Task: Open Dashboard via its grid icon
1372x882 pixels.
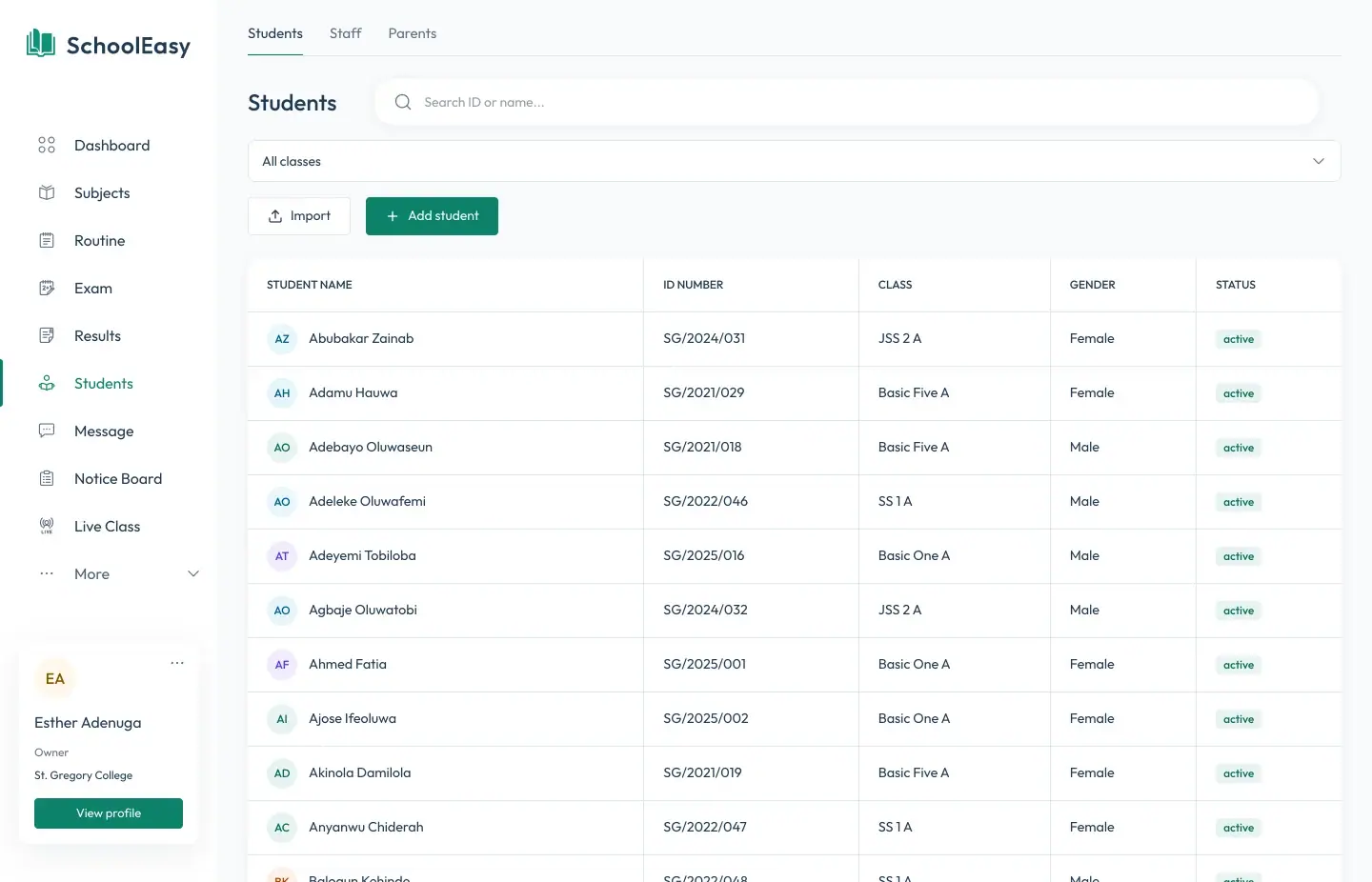Action: pyautogui.click(x=47, y=145)
